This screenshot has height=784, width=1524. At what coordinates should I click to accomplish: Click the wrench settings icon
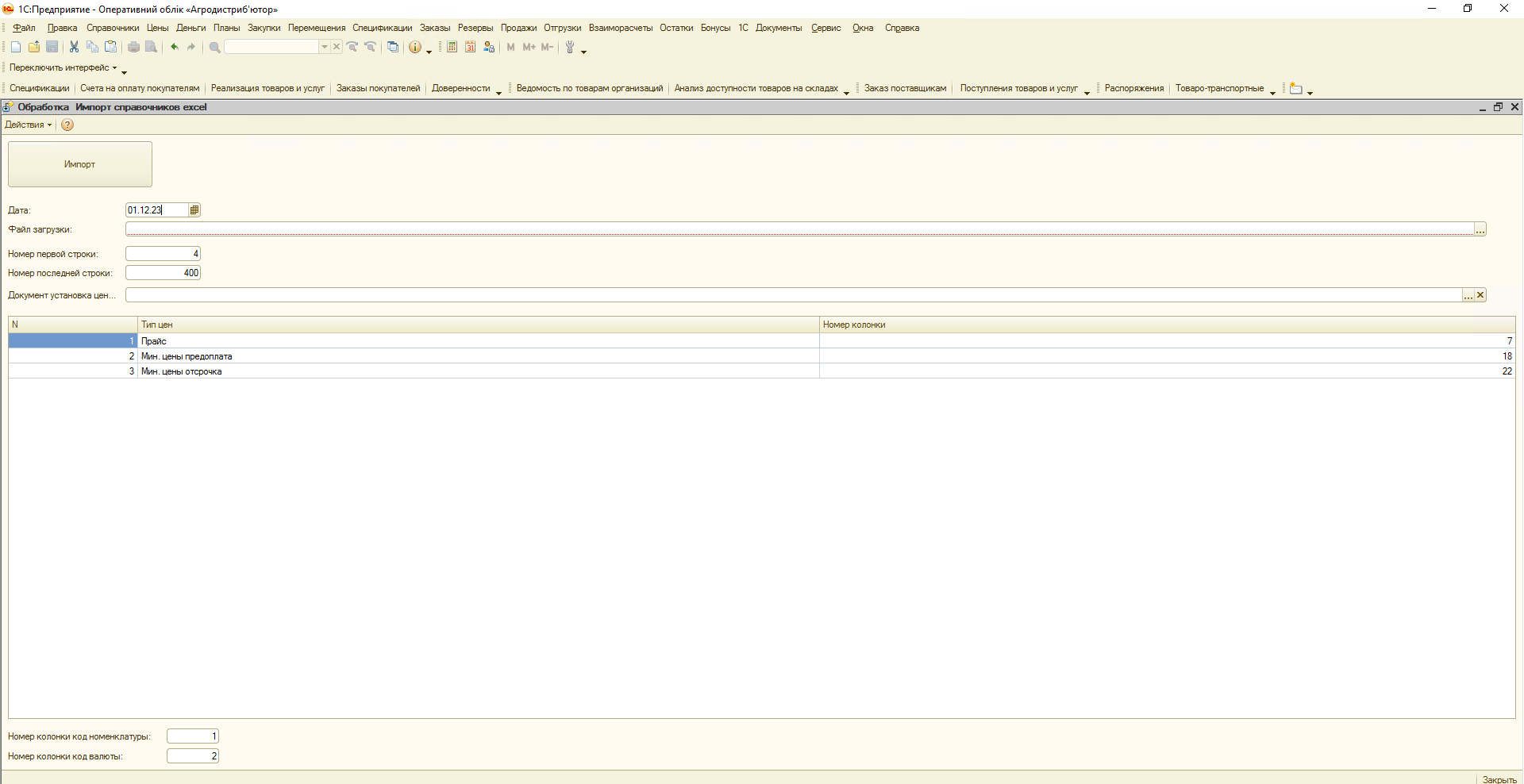pos(570,48)
